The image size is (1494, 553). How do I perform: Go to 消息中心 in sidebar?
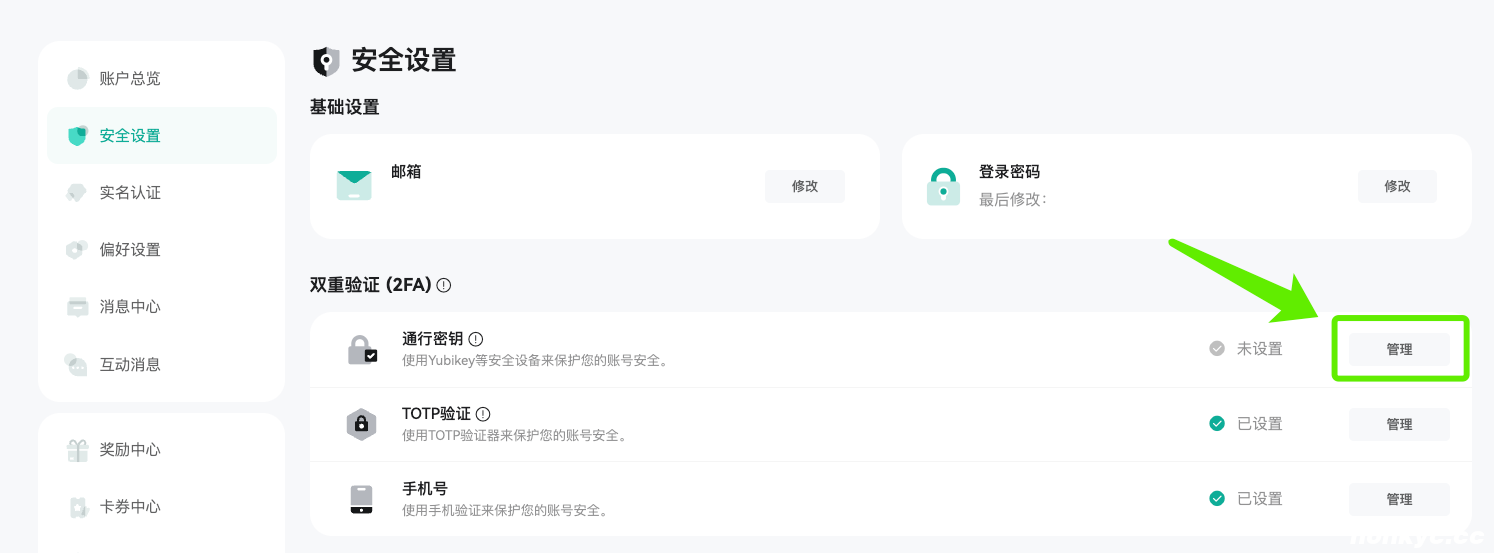[130, 307]
